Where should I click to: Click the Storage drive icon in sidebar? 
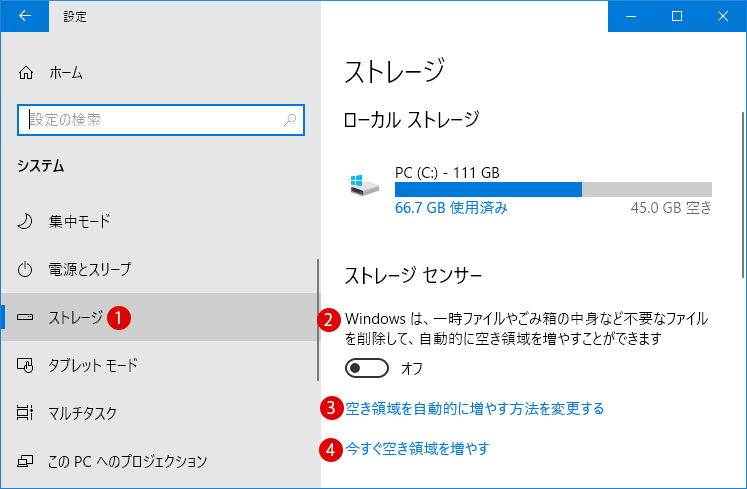(x=25, y=317)
